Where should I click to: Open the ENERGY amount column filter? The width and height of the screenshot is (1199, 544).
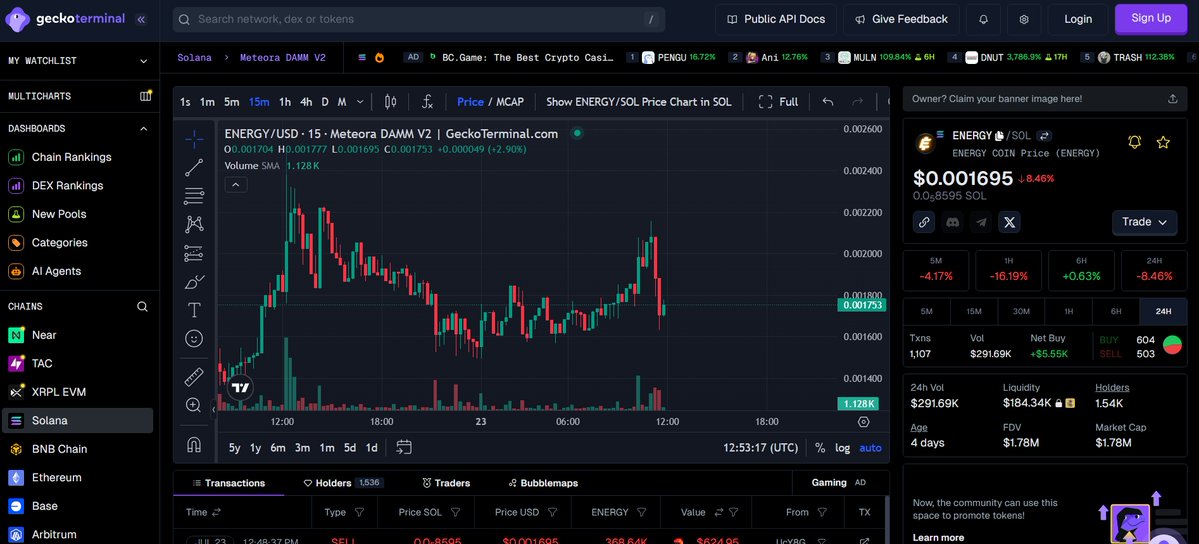click(x=642, y=512)
